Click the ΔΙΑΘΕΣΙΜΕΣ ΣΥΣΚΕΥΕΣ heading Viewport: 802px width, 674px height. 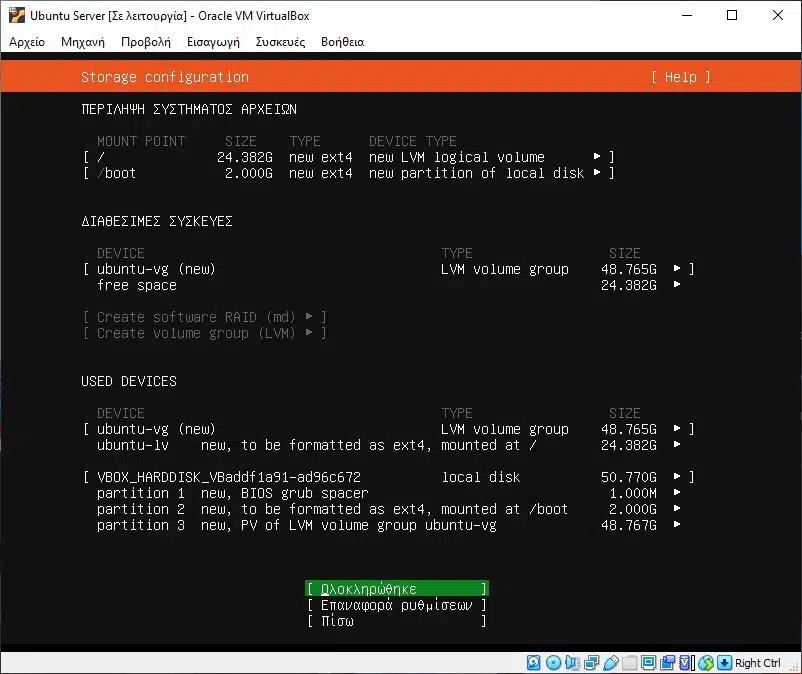[x=157, y=221]
